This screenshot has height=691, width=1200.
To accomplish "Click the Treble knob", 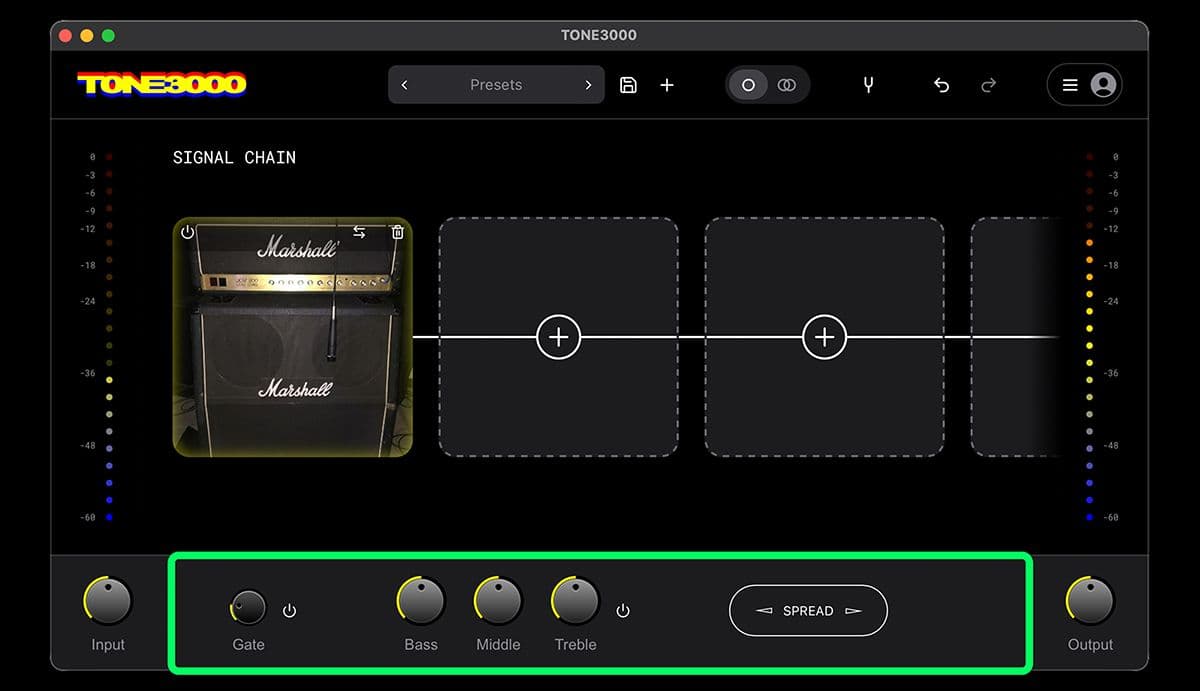I will (575, 601).
